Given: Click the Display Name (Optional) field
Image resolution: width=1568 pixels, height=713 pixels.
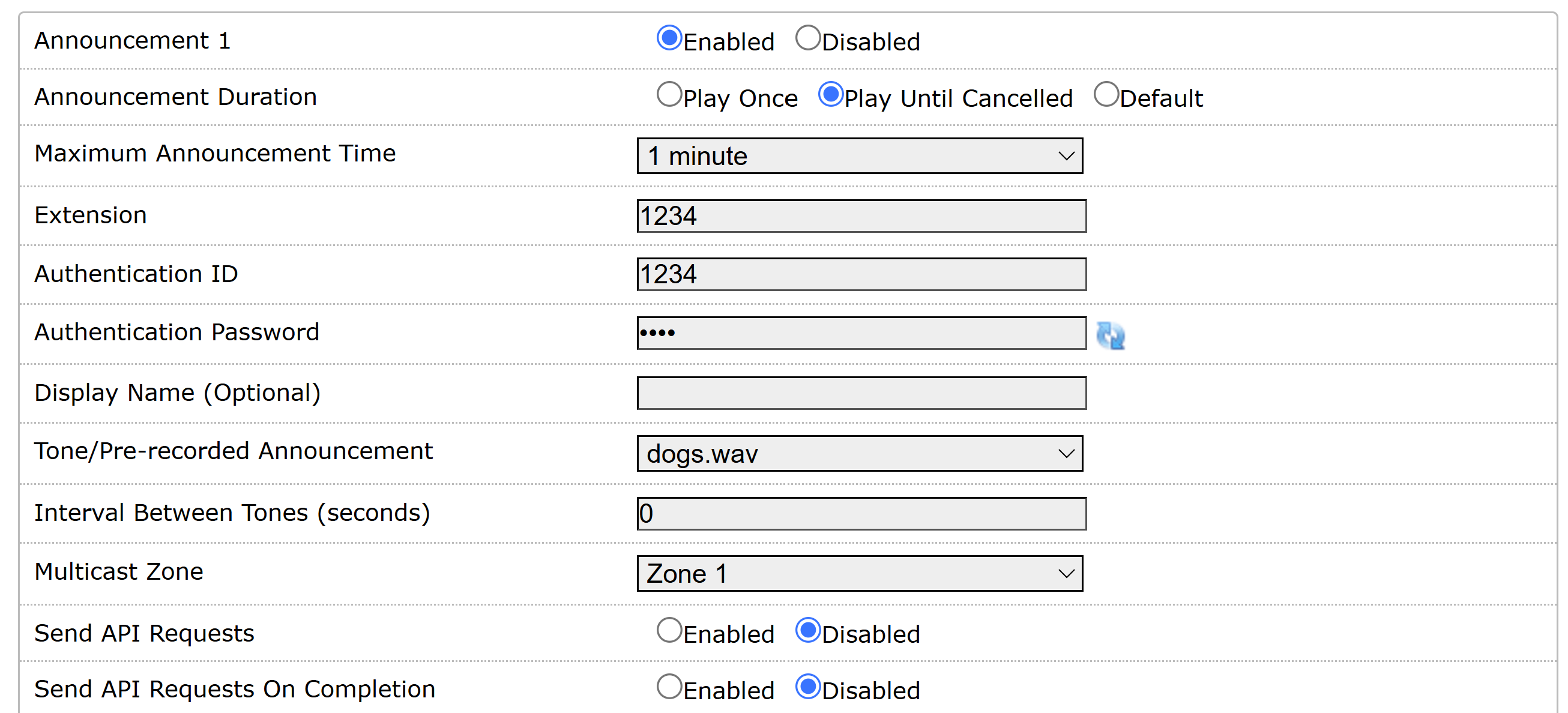Looking at the screenshot, I should pyautogui.click(x=861, y=393).
